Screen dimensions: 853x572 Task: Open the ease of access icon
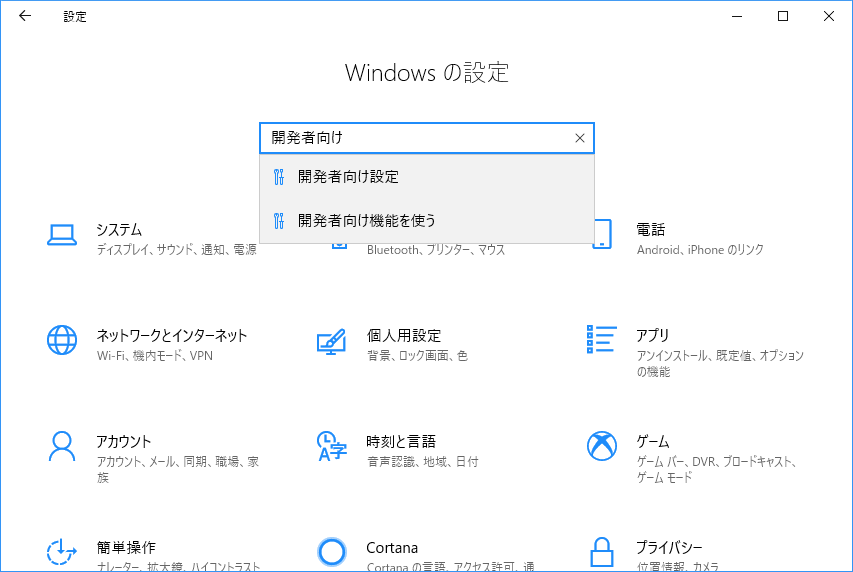(61, 551)
